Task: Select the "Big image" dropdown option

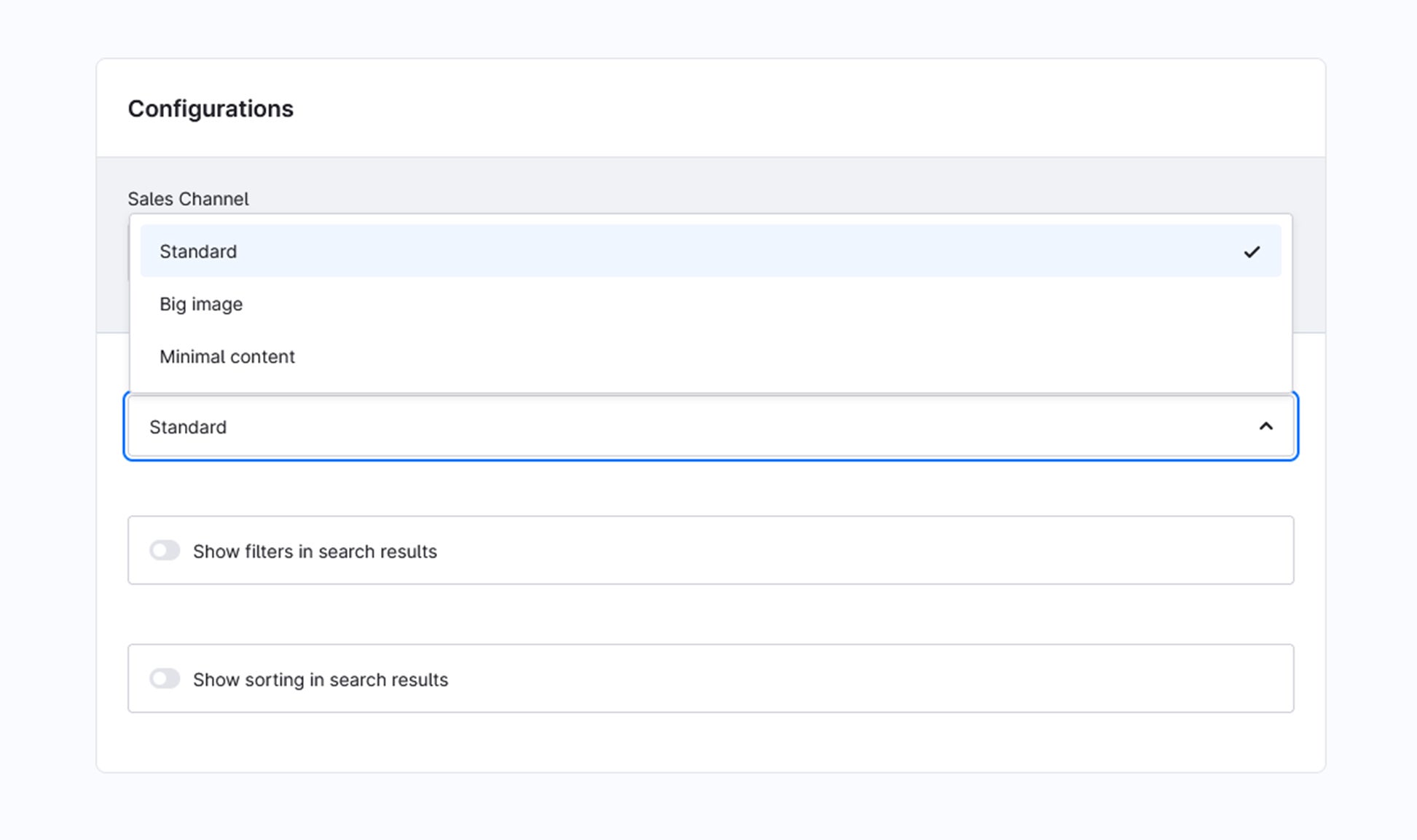Action: click(x=201, y=304)
